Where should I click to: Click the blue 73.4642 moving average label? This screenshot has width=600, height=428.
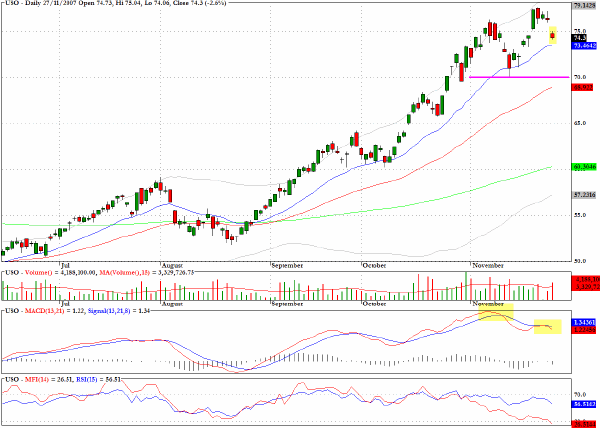[584, 46]
